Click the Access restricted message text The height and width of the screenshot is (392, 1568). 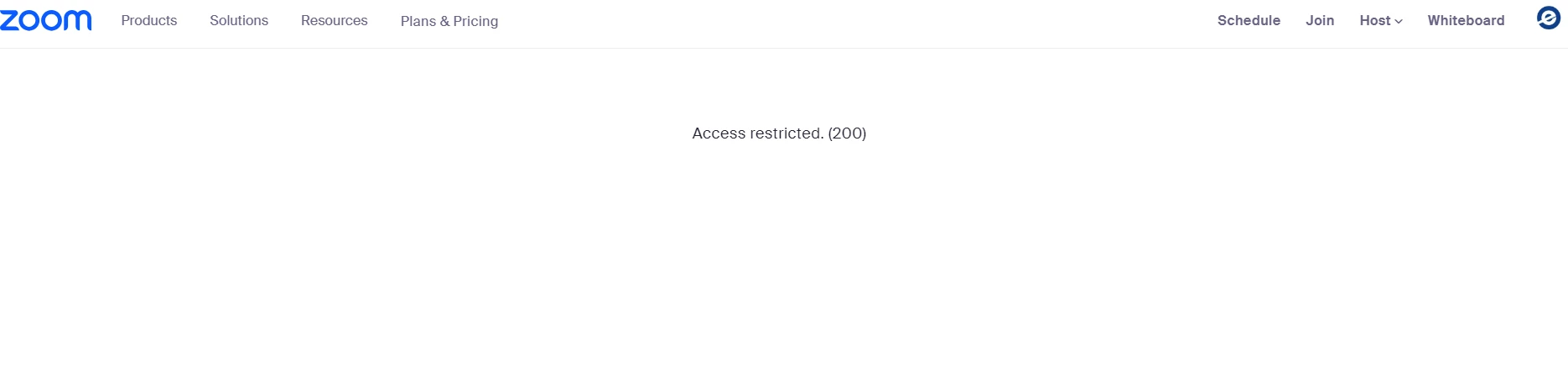pos(779,133)
